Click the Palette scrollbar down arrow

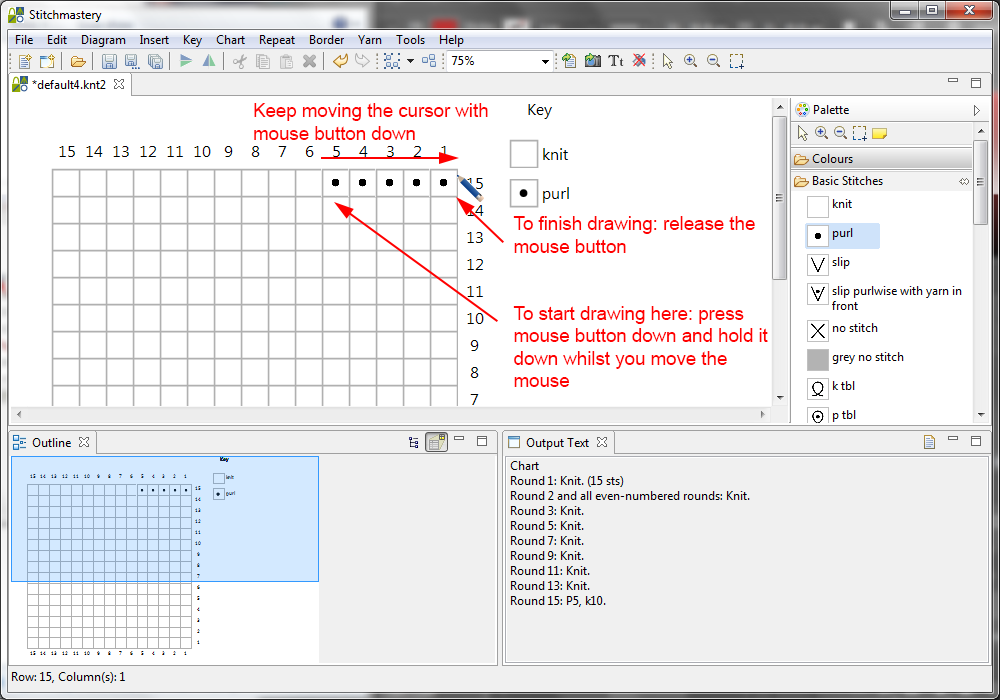coord(981,415)
